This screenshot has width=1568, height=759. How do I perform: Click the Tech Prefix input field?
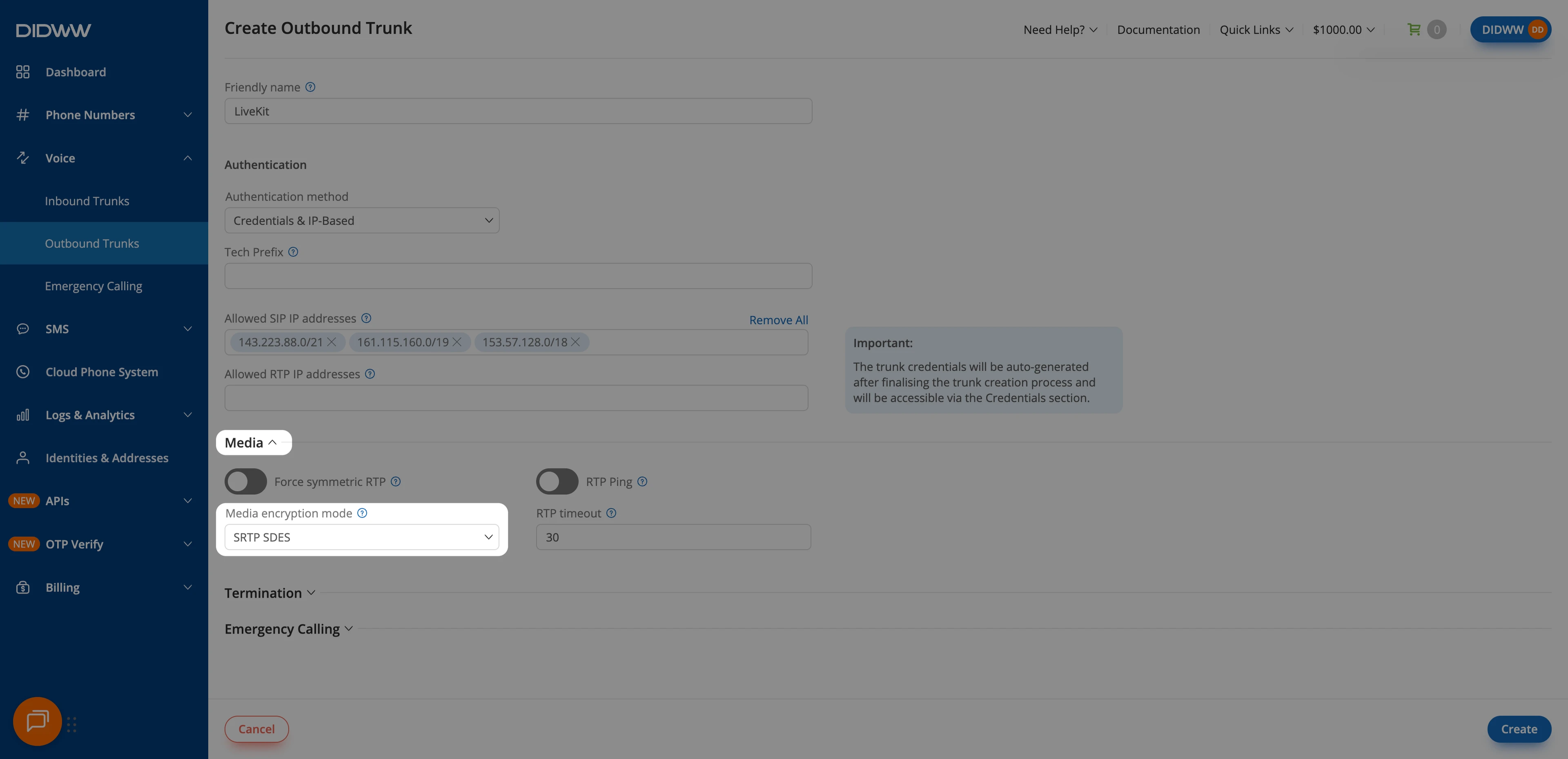tap(518, 276)
